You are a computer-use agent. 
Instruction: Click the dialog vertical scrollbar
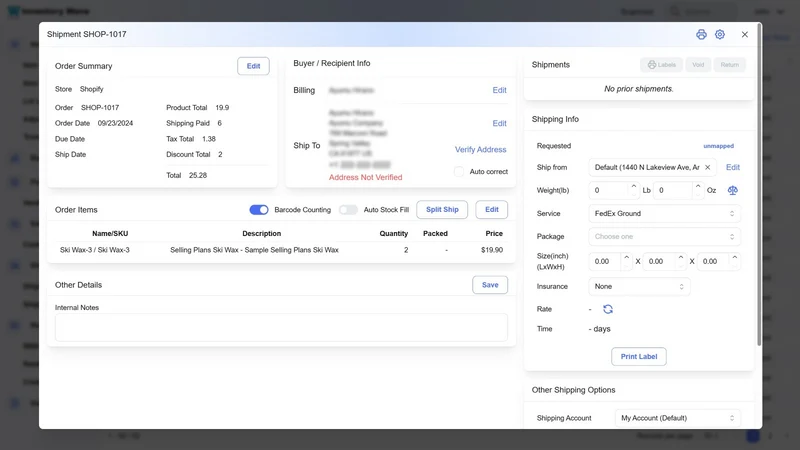[759, 185]
